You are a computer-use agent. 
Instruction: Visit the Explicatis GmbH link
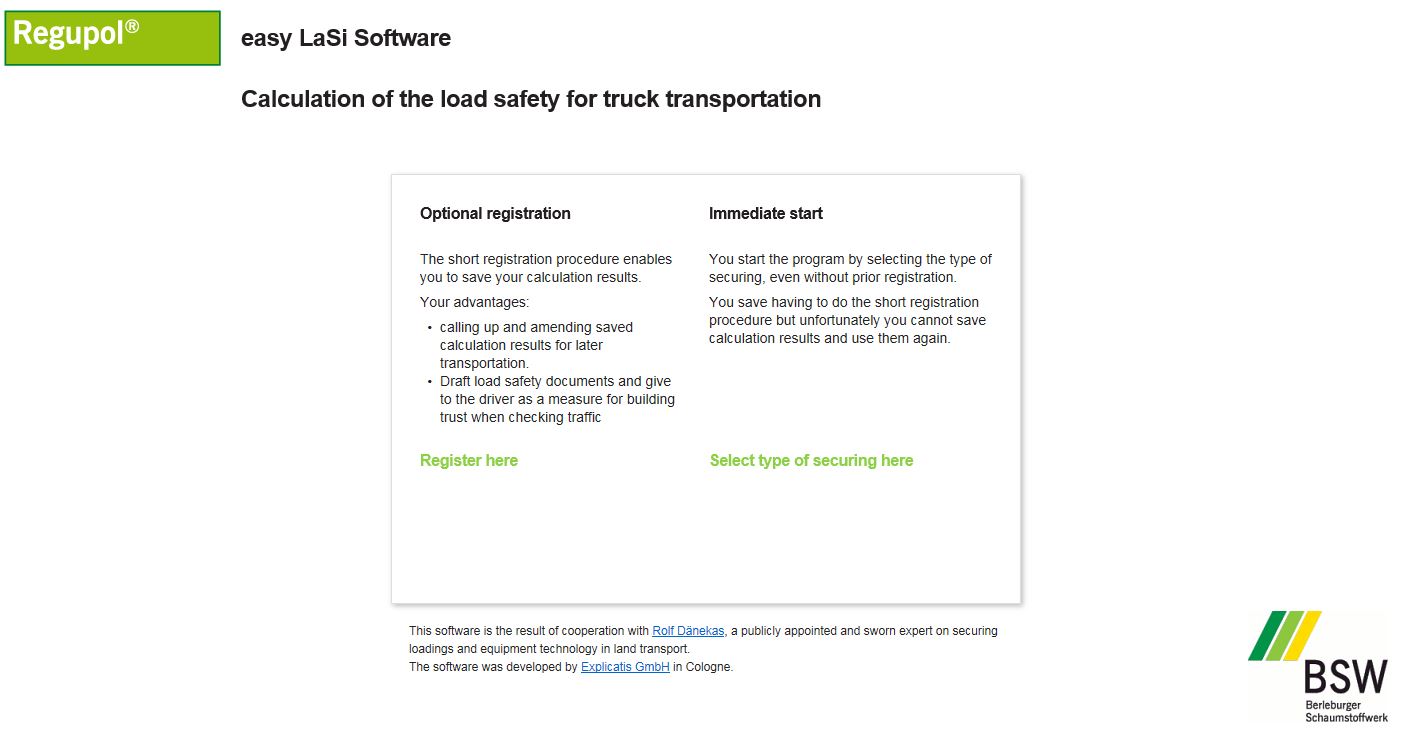point(625,667)
